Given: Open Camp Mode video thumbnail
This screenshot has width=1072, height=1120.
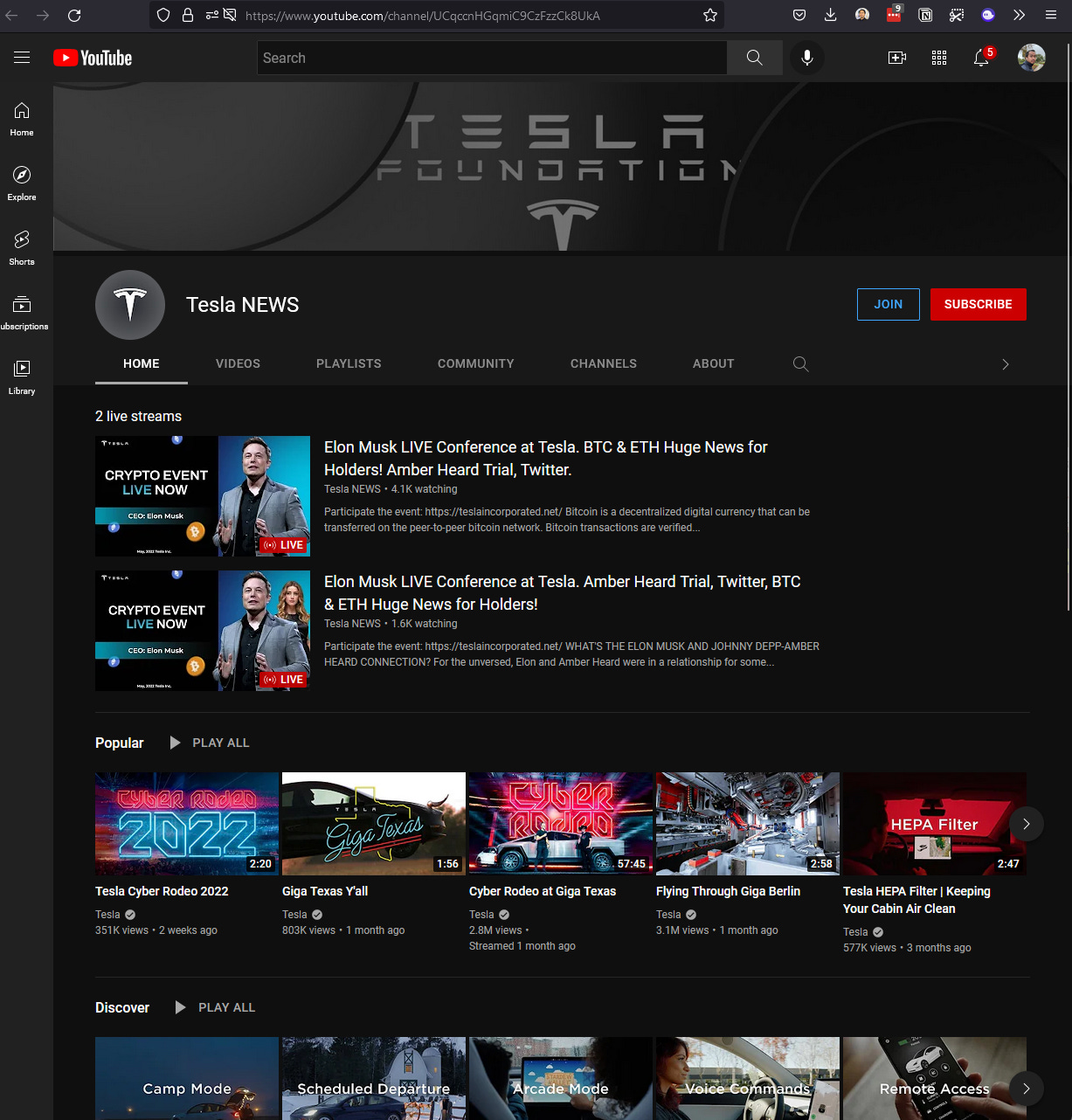Looking at the screenshot, I should (187, 1078).
